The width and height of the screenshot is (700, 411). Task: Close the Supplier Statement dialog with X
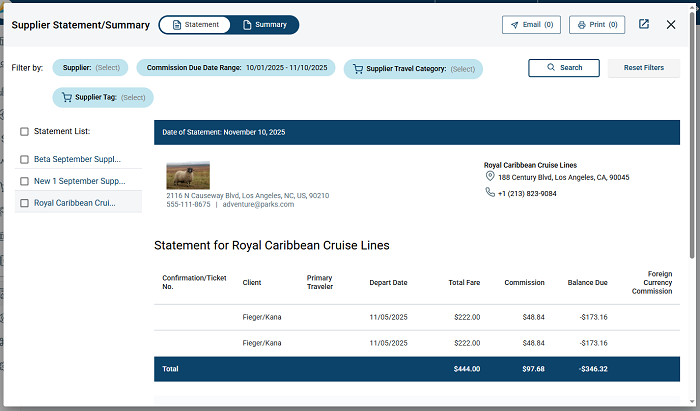click(671, 24)
